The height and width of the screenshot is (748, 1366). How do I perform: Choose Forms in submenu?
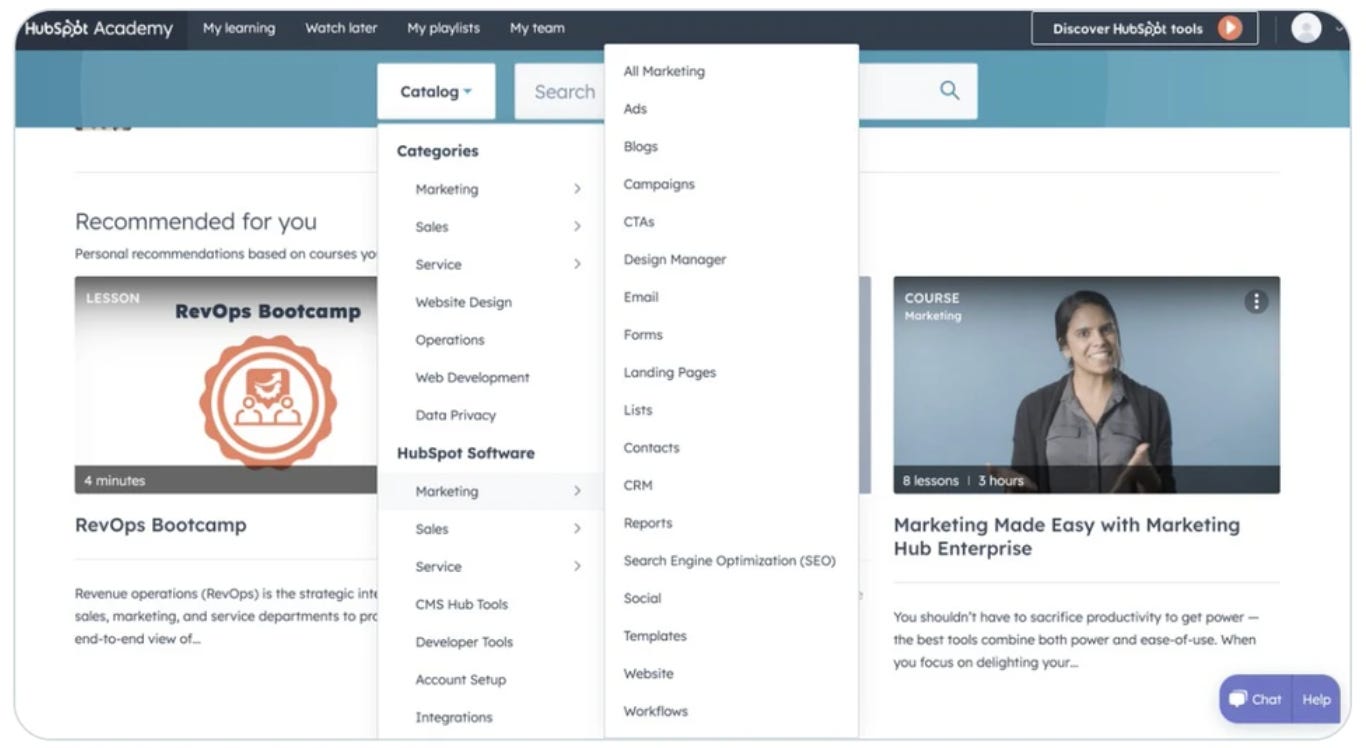coord(643,335)
